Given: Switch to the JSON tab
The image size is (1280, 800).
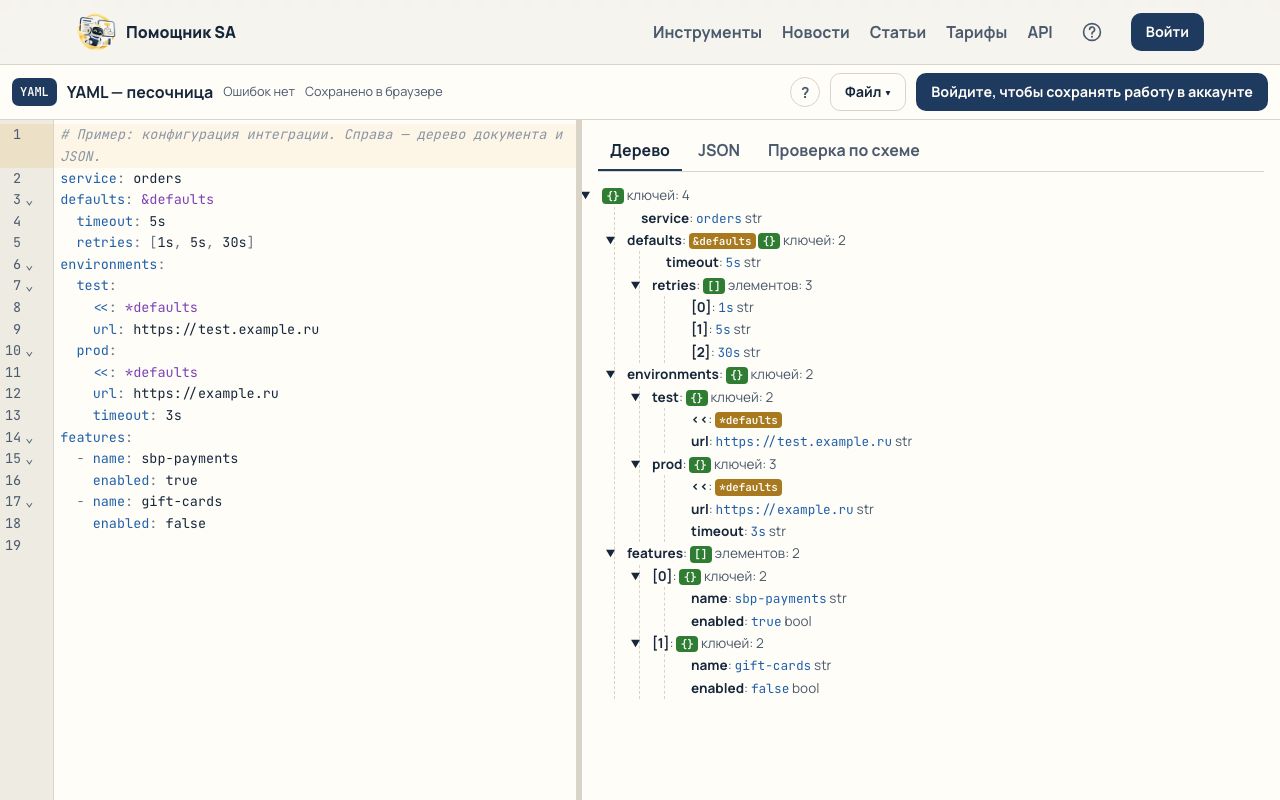Looking at the screenshot, I should pos(719,151).
